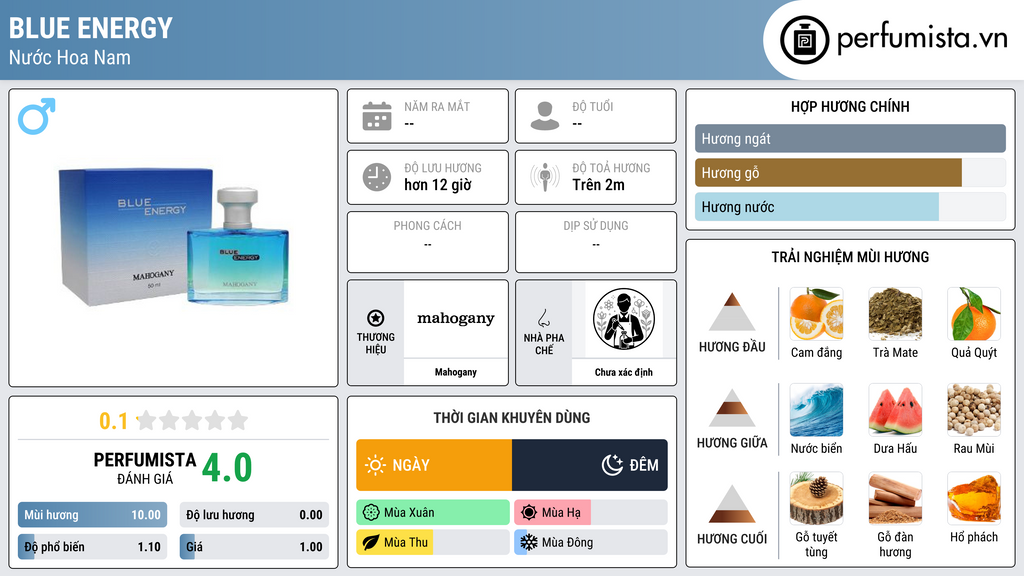
Task: Click the Quả Quýt note image
Action: pos(974,314)
